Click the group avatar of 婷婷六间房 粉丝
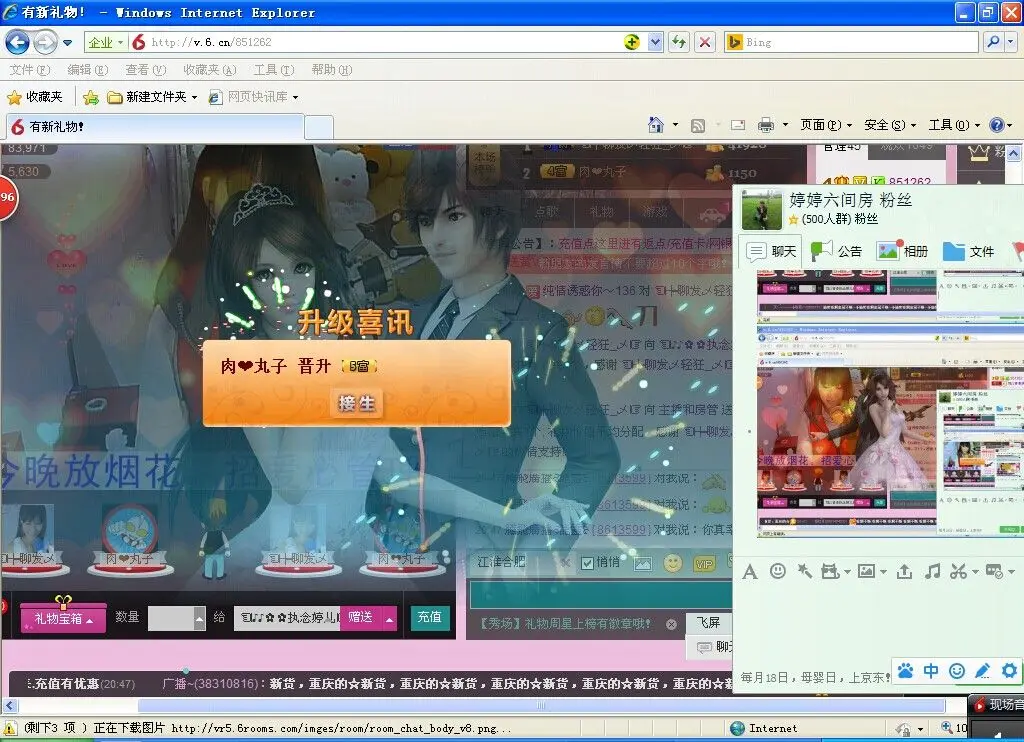Viewport: 1024px width, 742px height. pos(761,209)
